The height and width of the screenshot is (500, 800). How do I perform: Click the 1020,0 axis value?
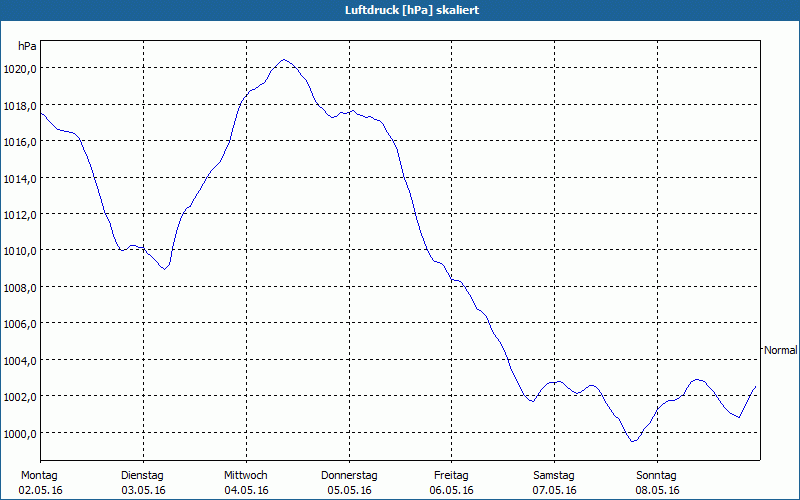(20, 69)
